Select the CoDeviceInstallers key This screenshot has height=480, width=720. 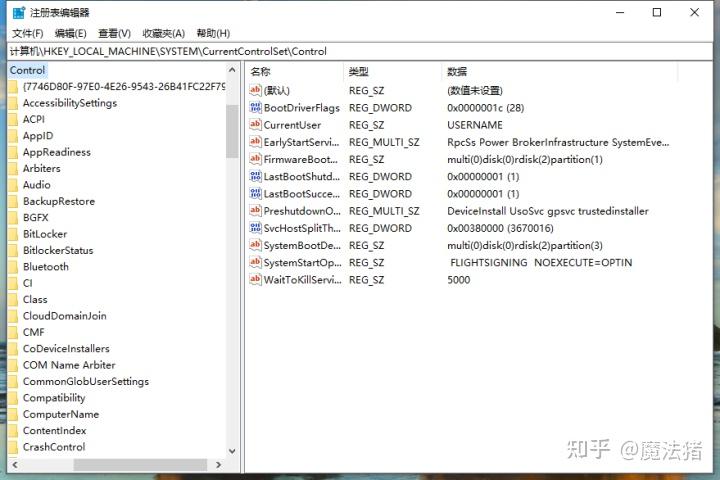66,349
